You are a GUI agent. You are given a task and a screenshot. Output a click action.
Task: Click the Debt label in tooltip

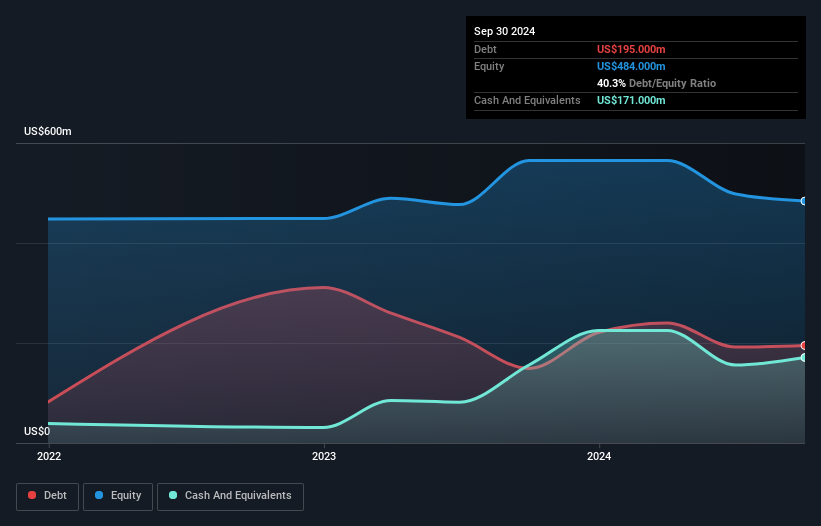(x=485, y=49)
